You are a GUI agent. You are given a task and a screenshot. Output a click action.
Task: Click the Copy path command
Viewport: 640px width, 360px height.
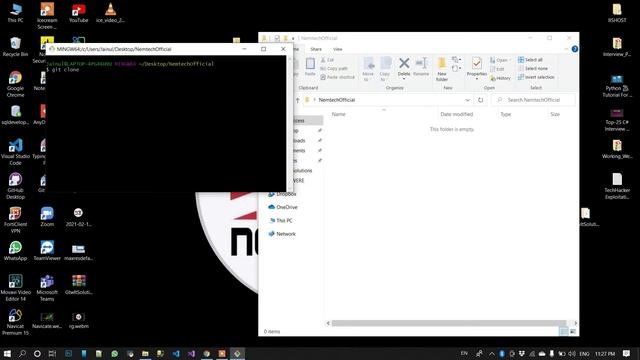pos(333,69)
